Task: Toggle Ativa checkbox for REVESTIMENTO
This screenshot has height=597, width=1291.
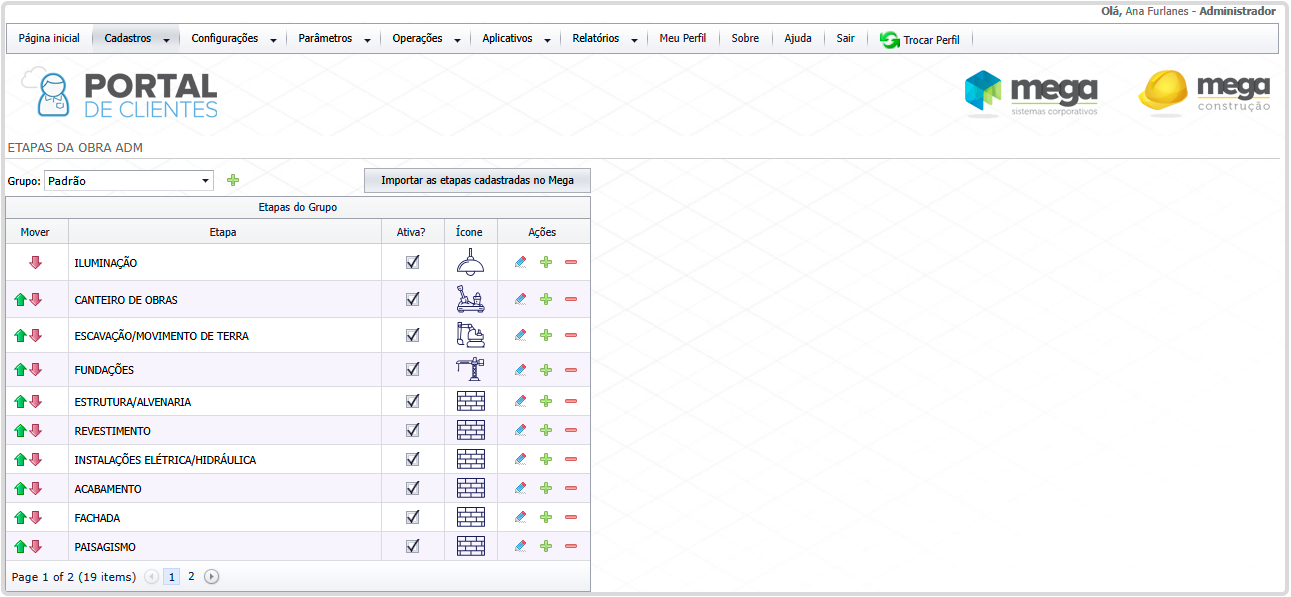Action: pyautogui.click(x=412, y=430)
